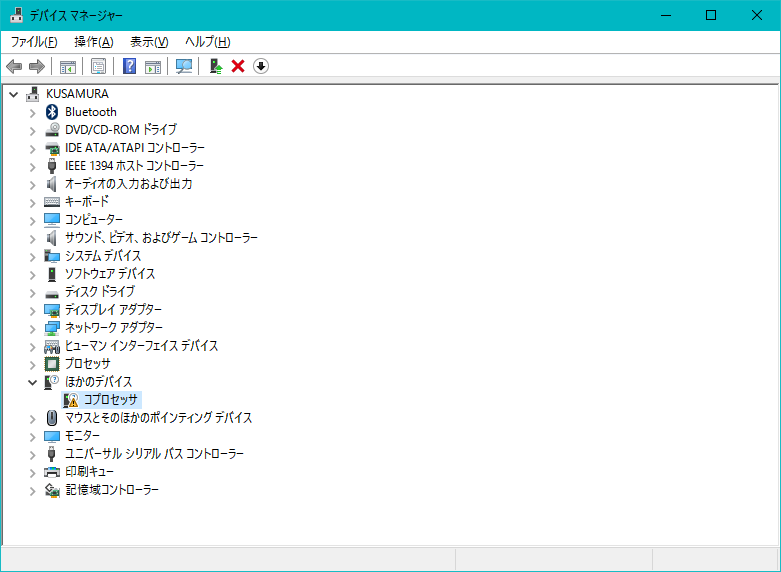Click the blue Help question mark icon
The width and height of the screenshot is (781, 572).
(x=130, y=66)
